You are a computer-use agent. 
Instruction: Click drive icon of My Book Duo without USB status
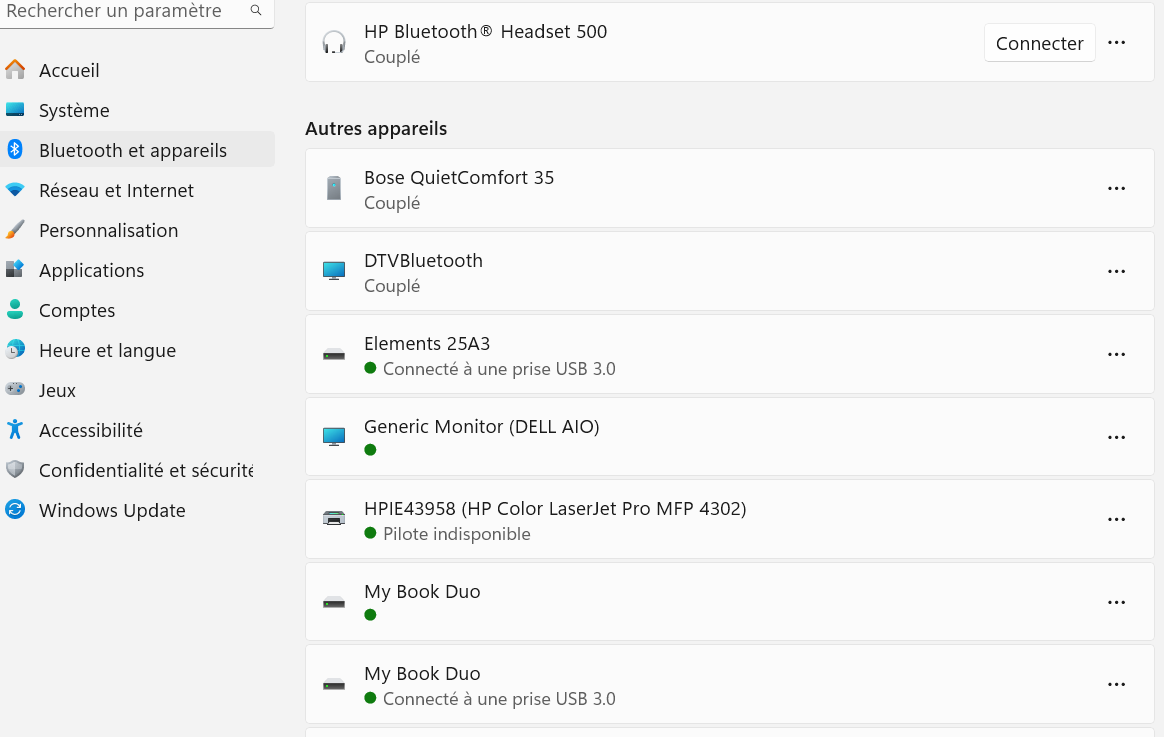(334, 602)
